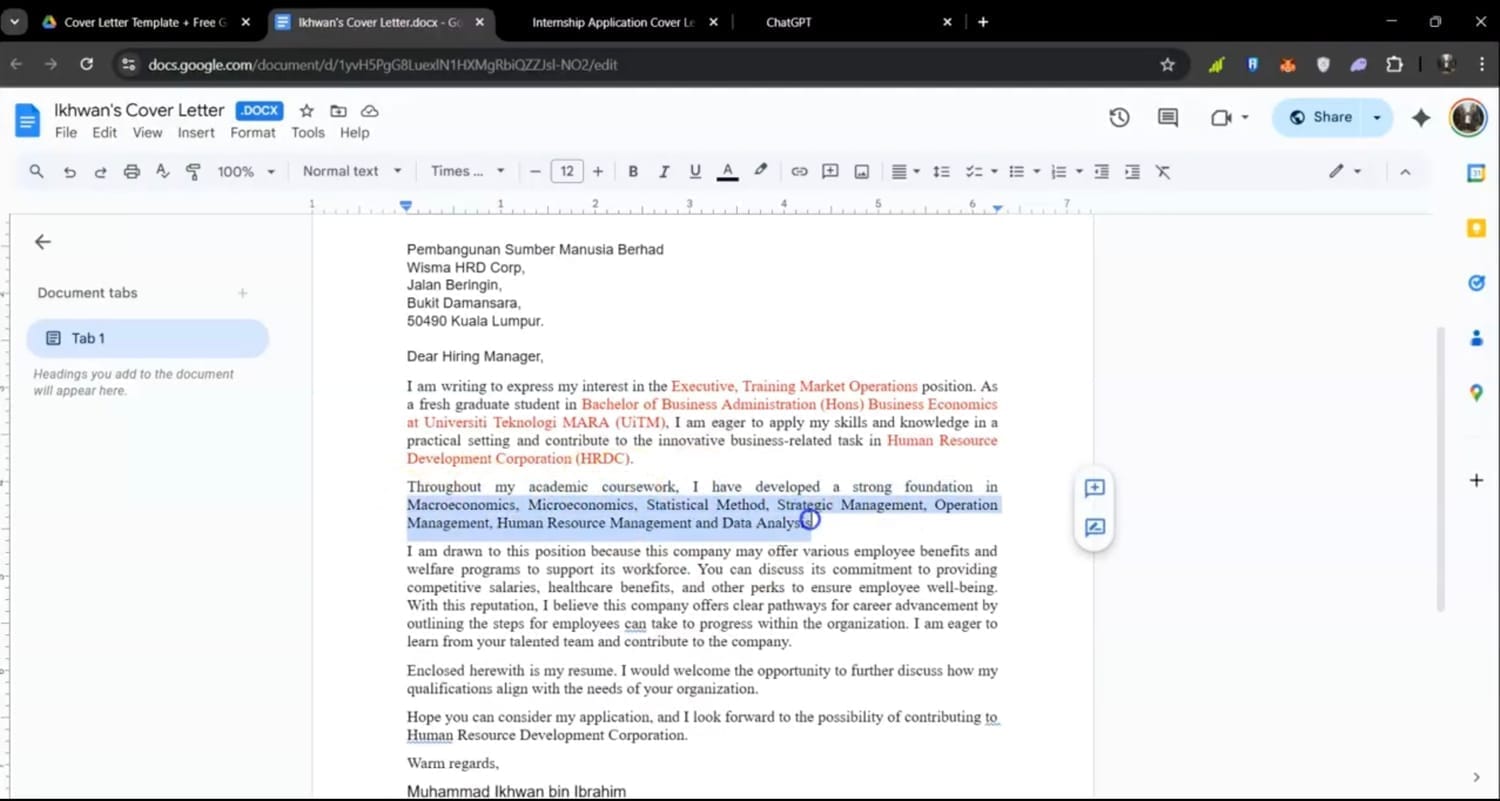
Task: Open the Insert menu
Action: point(196,132)
